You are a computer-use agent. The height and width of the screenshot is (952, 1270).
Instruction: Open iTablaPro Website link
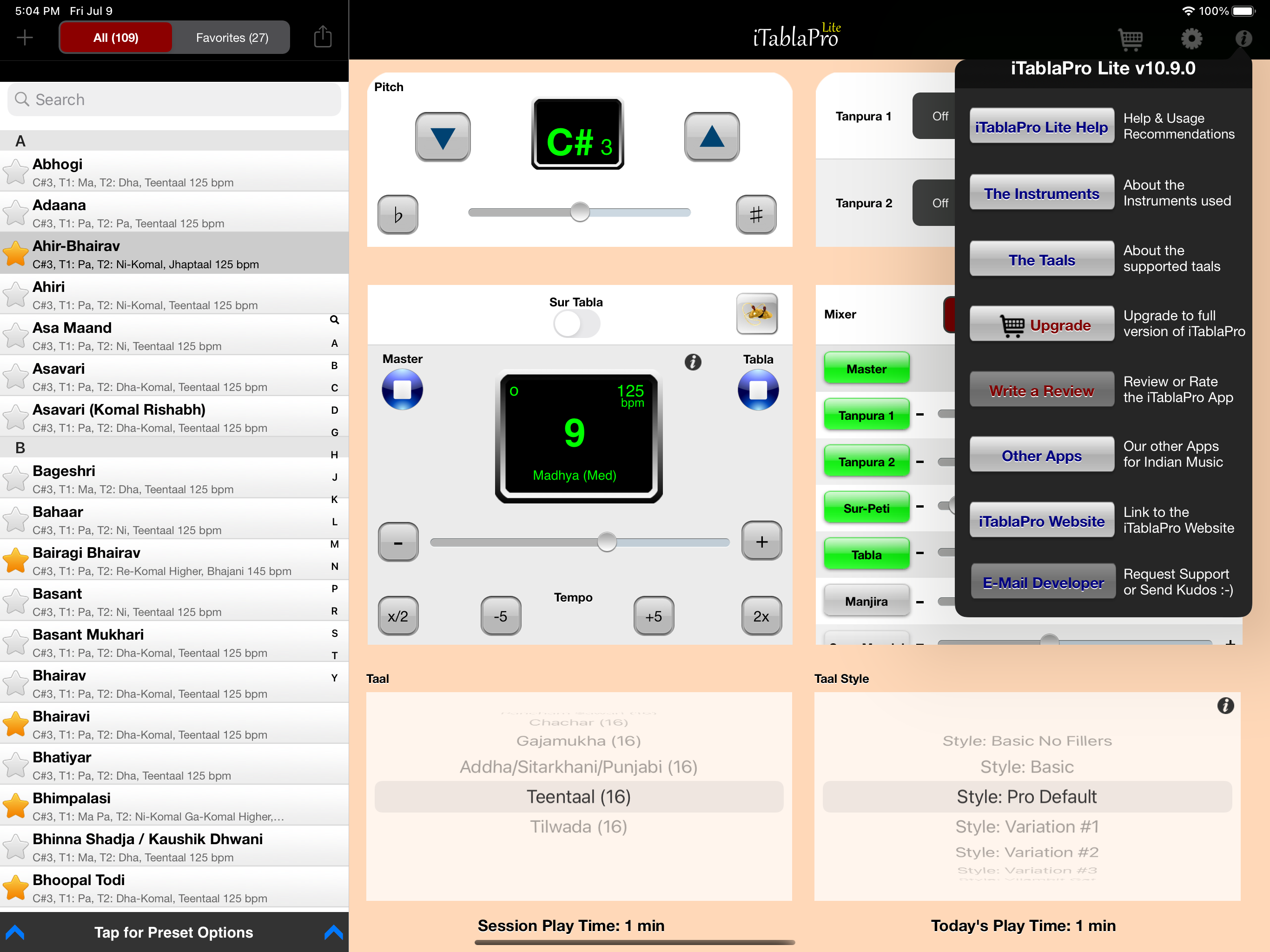(x=1041, y=521)
